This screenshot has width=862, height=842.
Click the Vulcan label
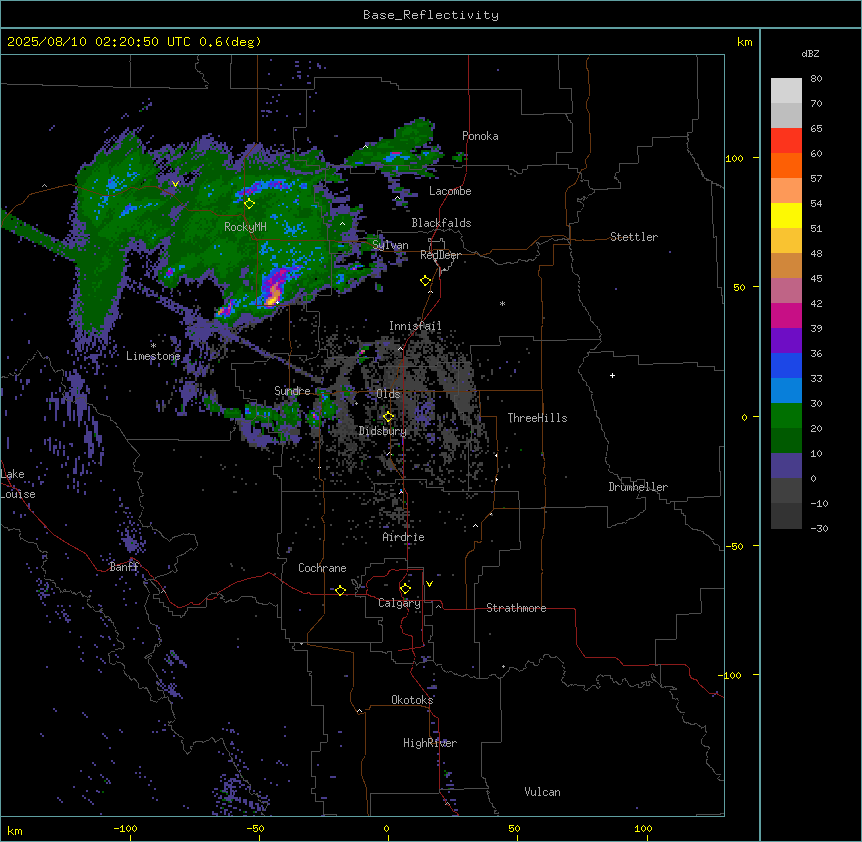pyautogui.click(x=543, y=792)
